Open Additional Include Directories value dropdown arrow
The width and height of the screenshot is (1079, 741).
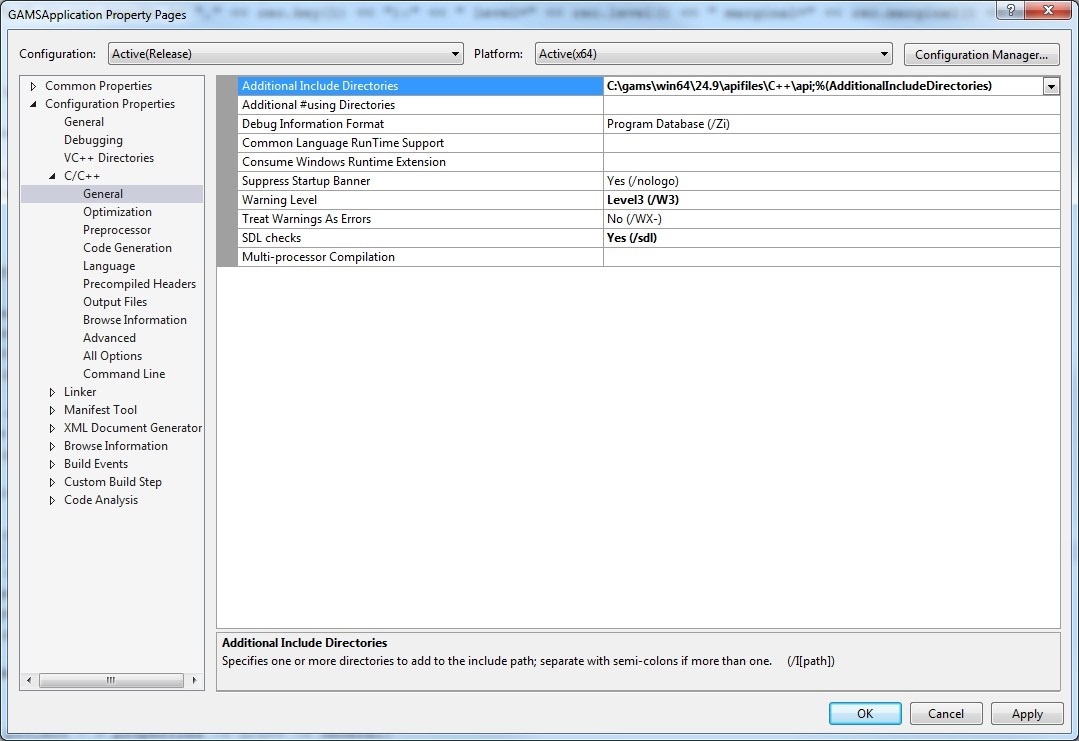pos(1051,86)
